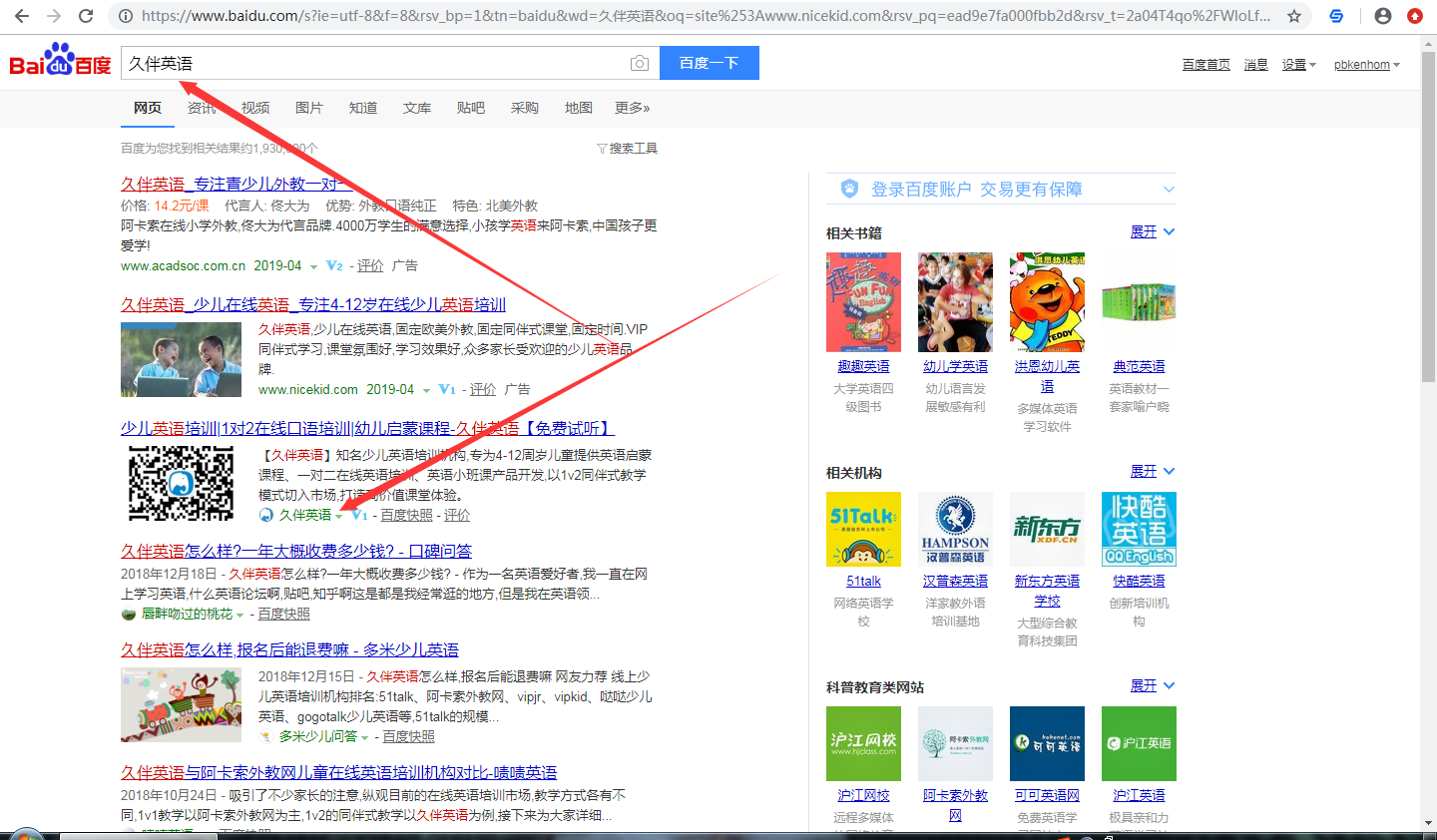
Task: Open the two kids photo thumbnail
Action: 181,359
